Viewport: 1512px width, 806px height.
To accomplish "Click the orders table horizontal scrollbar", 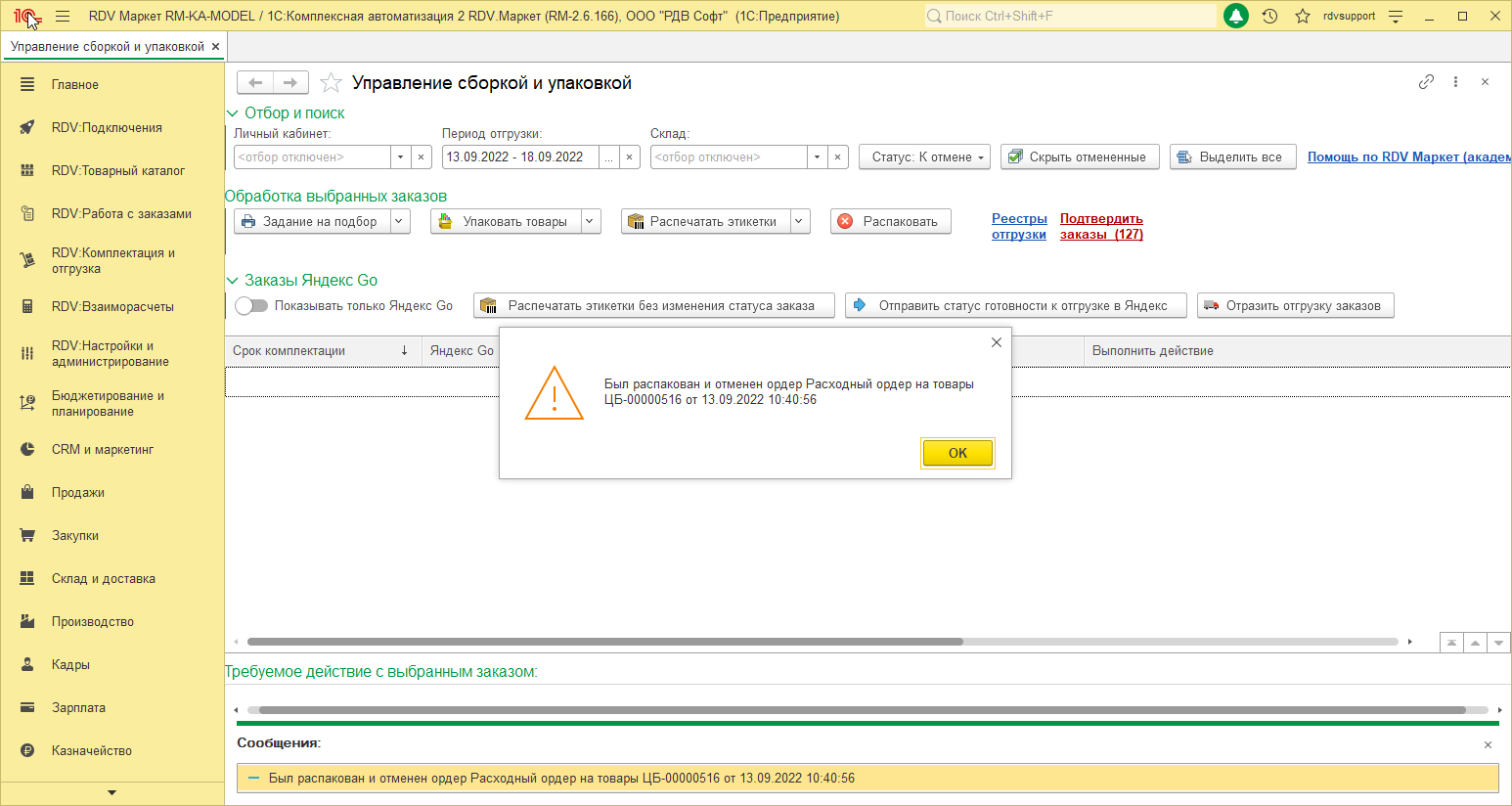I will coord(605,643).
